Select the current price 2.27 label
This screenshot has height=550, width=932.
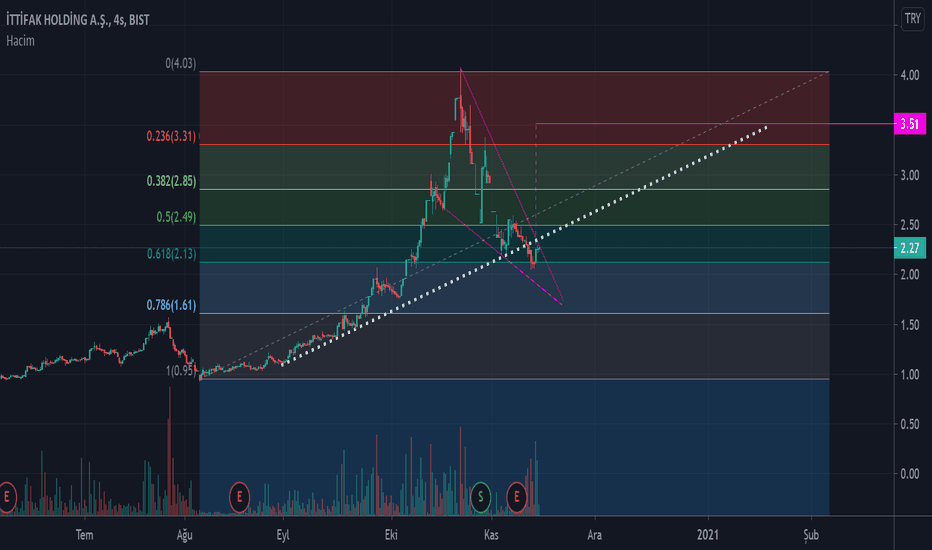(x=909, y=248)
